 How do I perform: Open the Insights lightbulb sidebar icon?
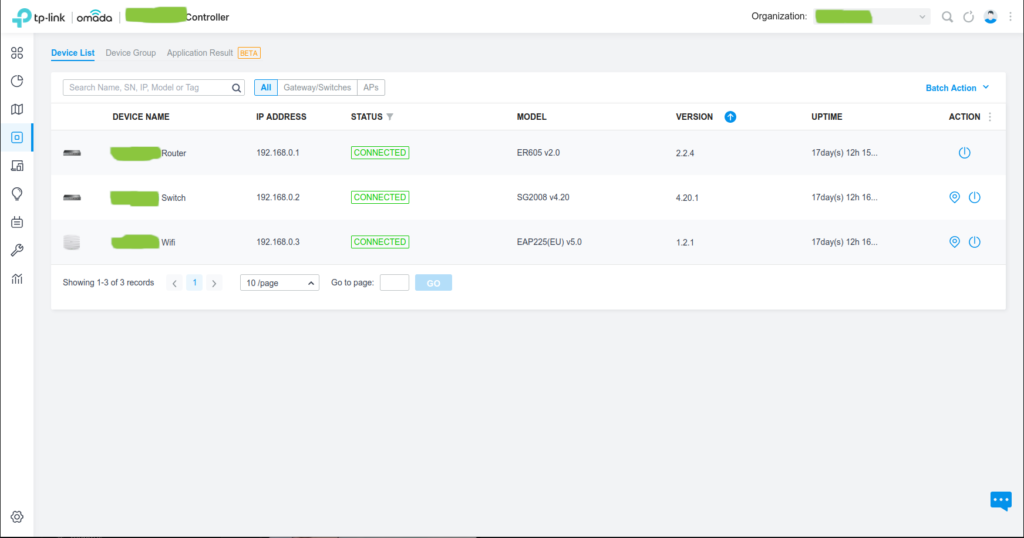click(x=17, y=193)
